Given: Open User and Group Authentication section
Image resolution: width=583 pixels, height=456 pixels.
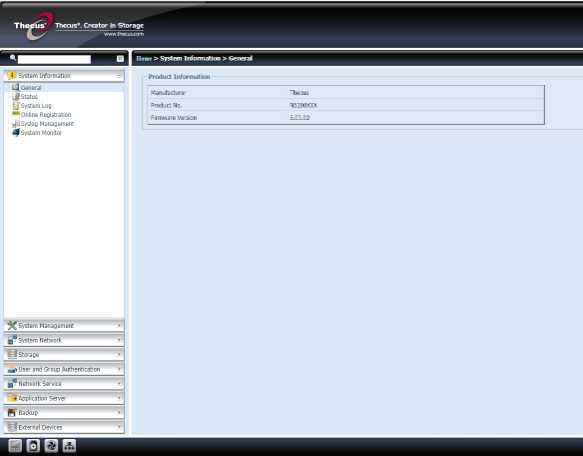Looking at the screenshot, I should 64,369.
